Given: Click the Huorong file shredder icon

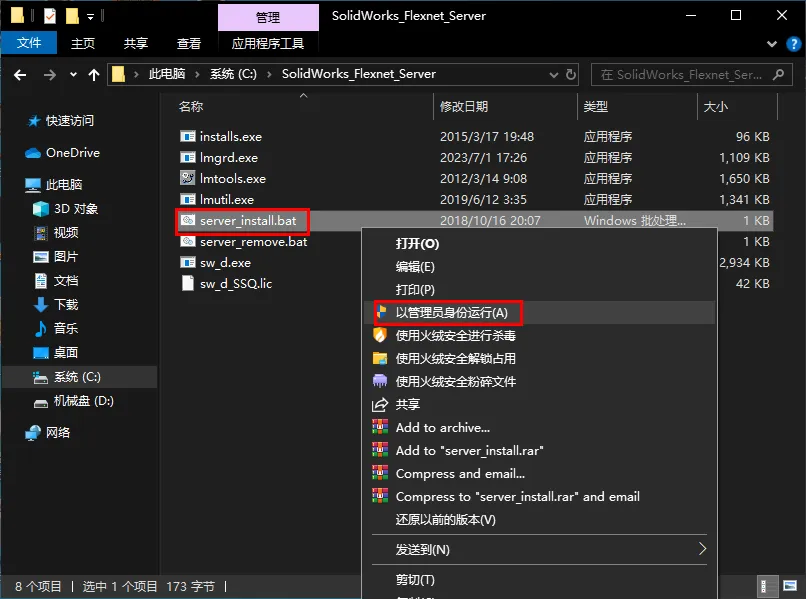Looking at the screenshot, I should [x=380, y=381].
